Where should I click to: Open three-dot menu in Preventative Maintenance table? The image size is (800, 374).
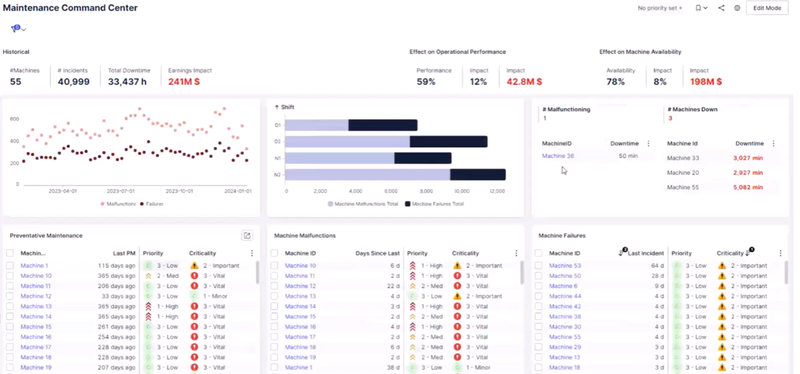coord(252,253)
